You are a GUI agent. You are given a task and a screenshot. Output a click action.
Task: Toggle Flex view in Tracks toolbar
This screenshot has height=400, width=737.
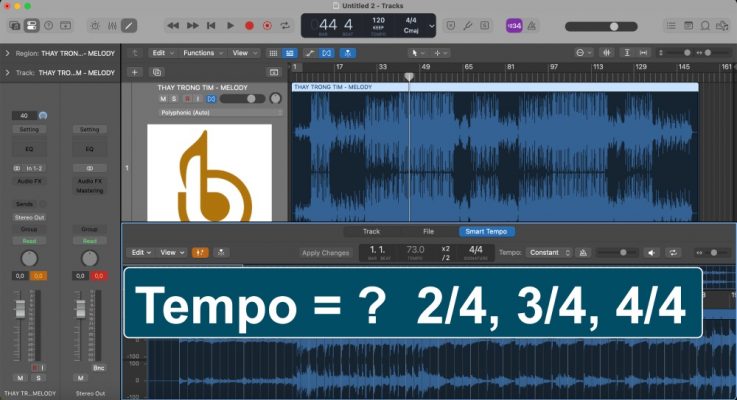pos(327,53)
